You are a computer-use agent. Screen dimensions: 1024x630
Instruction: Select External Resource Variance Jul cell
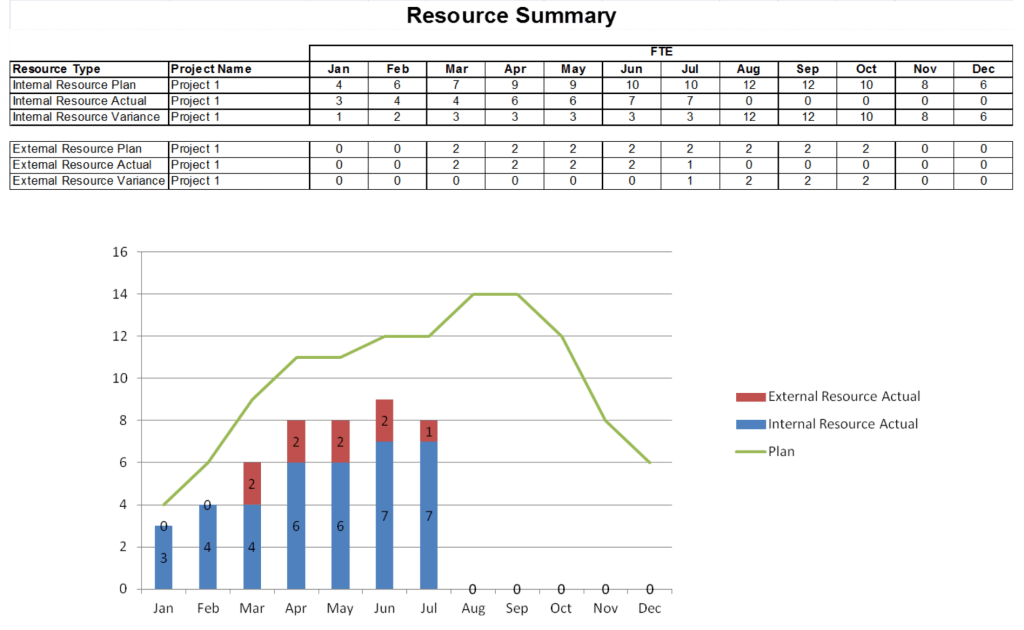coord(690,181)
